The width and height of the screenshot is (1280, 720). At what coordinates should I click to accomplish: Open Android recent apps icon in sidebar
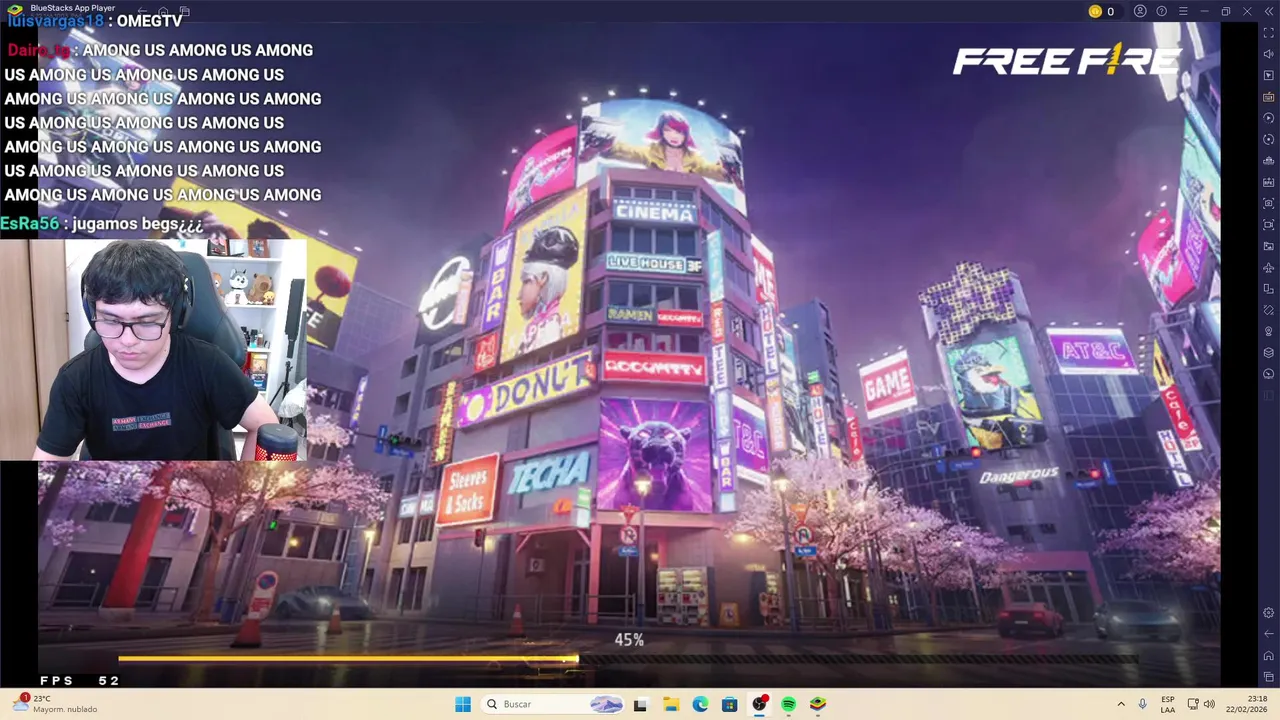coord(1269,677)
